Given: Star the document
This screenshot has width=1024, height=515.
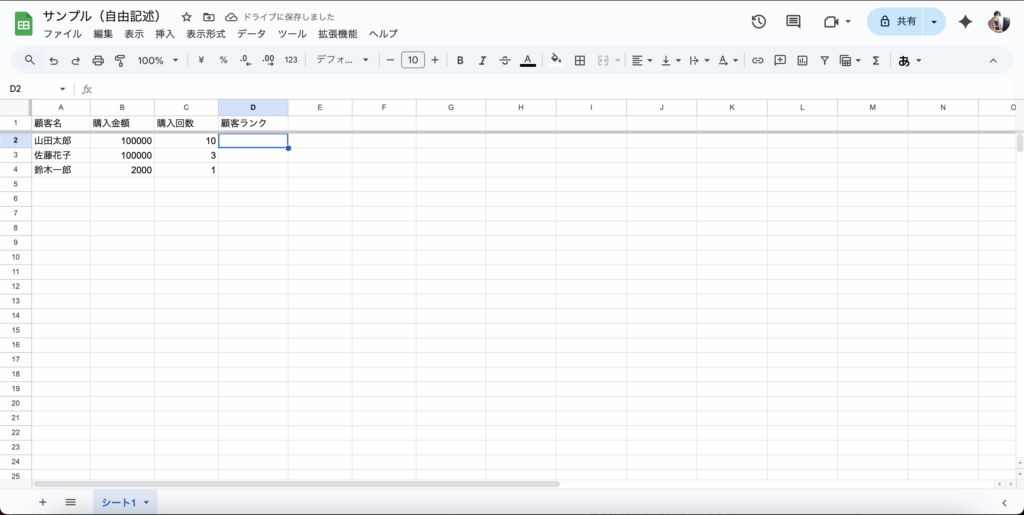Looking at the screenshot, I should (187, 17).
